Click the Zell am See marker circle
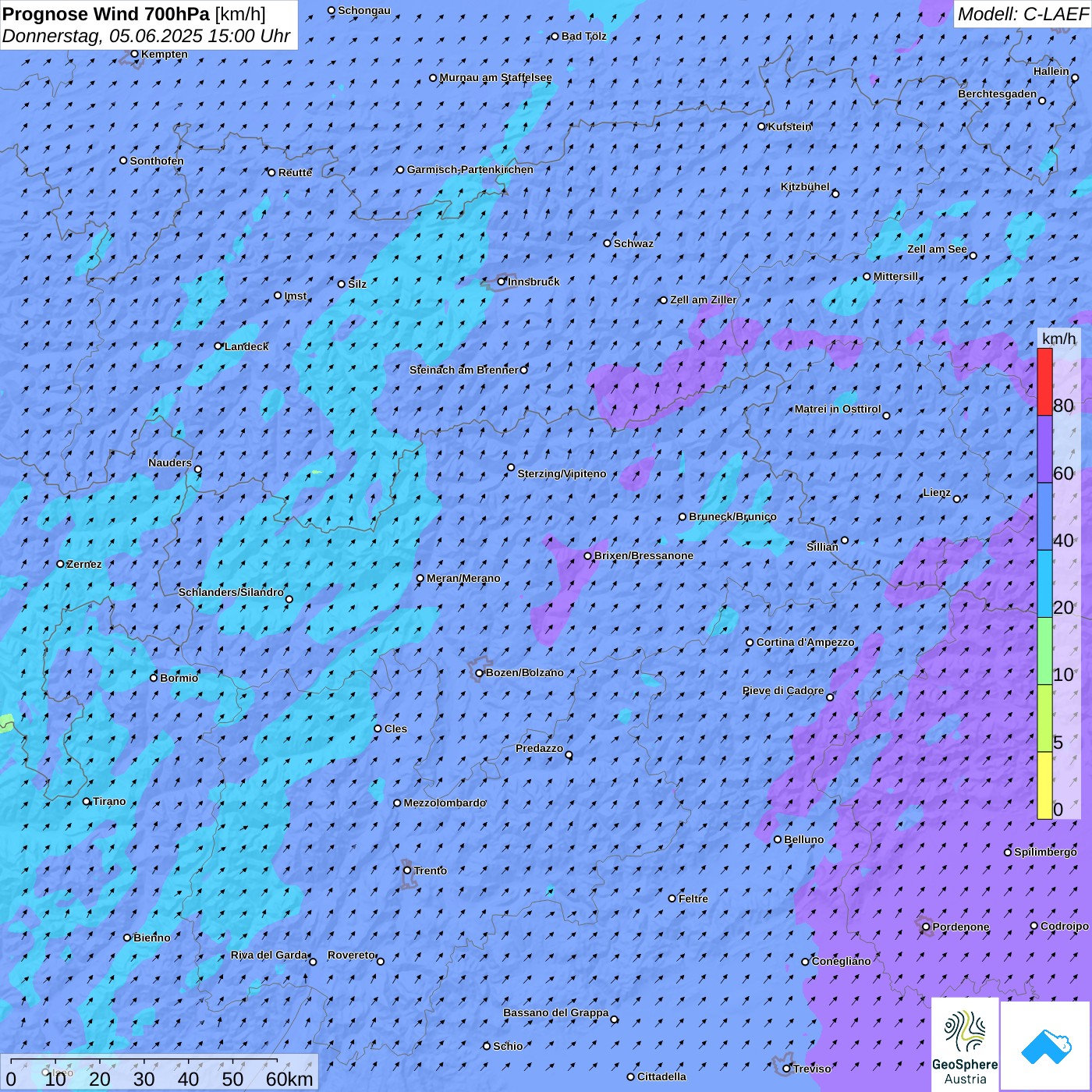 (x=973, y=255)
